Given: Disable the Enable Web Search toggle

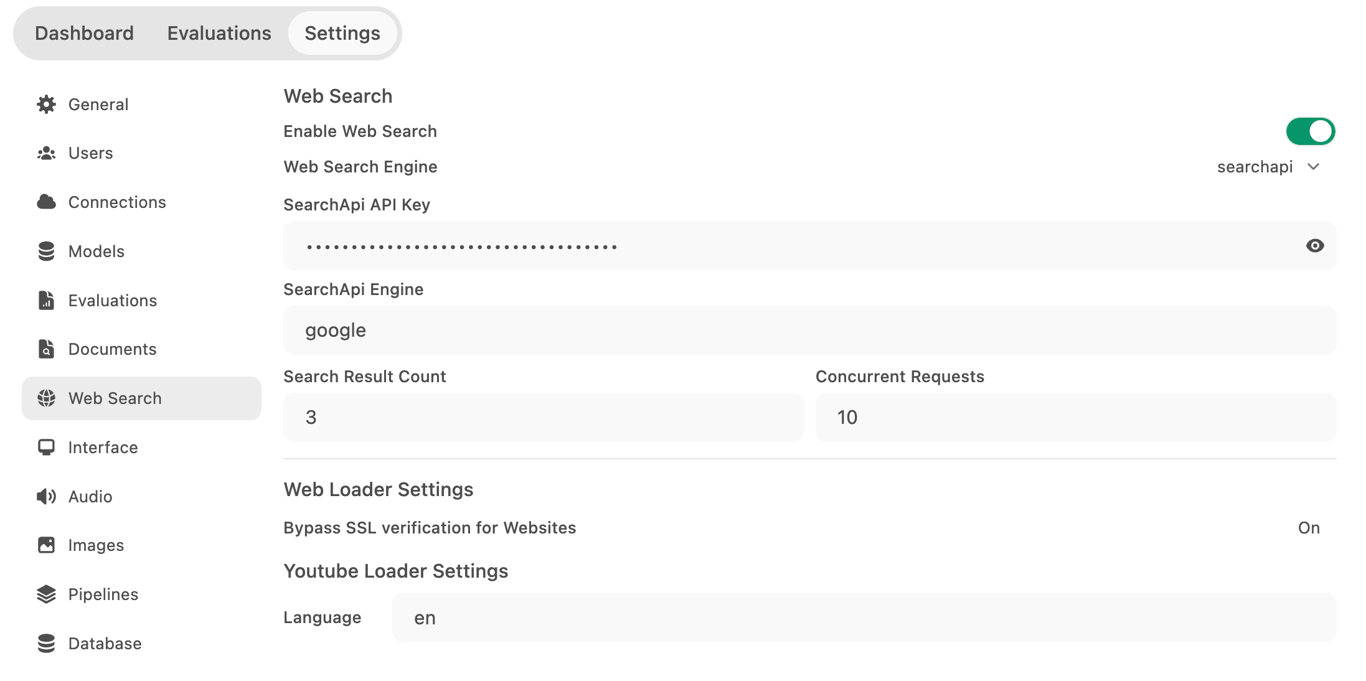Looking at the screenshot, I should (1310, 131).
